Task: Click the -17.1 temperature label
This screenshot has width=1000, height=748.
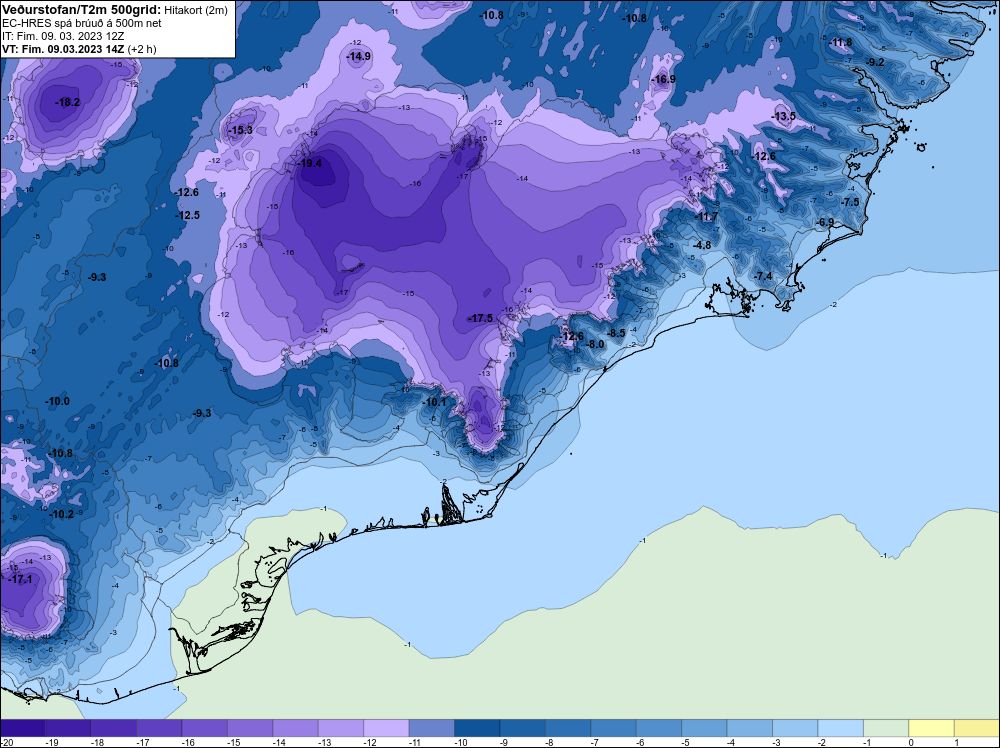Action: pos(20,580)
